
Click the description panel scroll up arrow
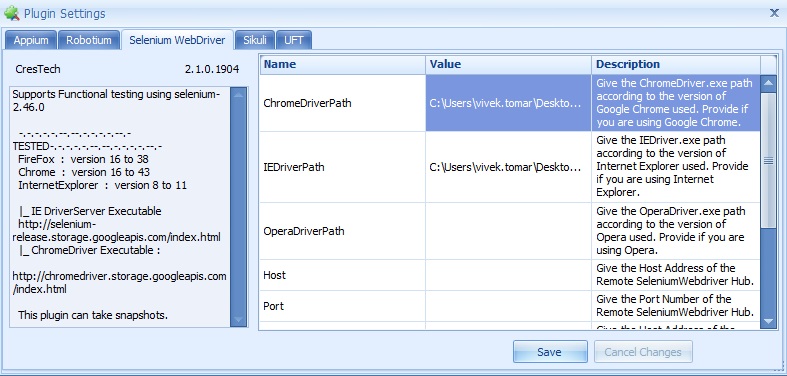point(238,95)
